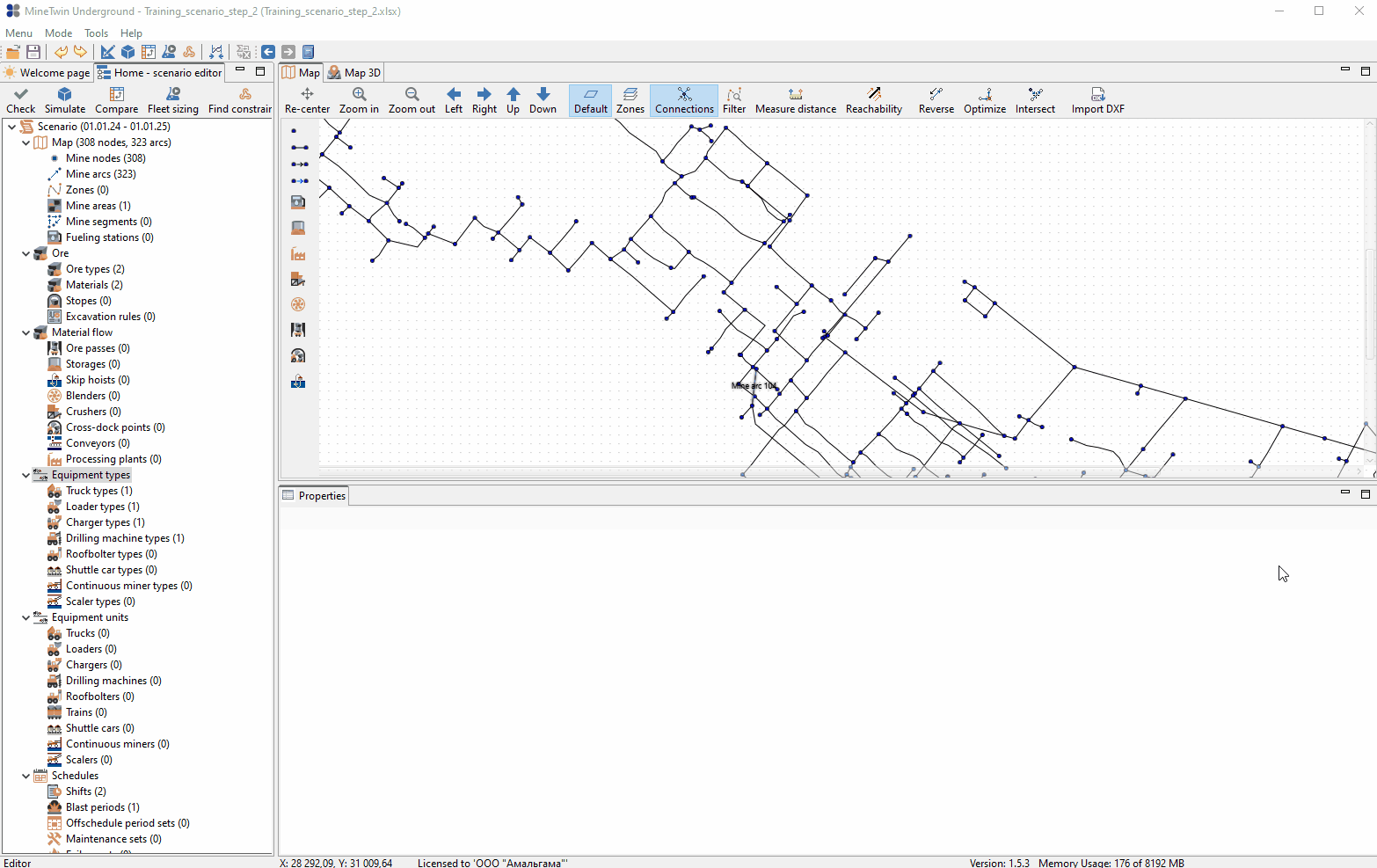1377x868 pixels.
Task: Switch to the Map 3D tab
Action: [x=353, y=73]
